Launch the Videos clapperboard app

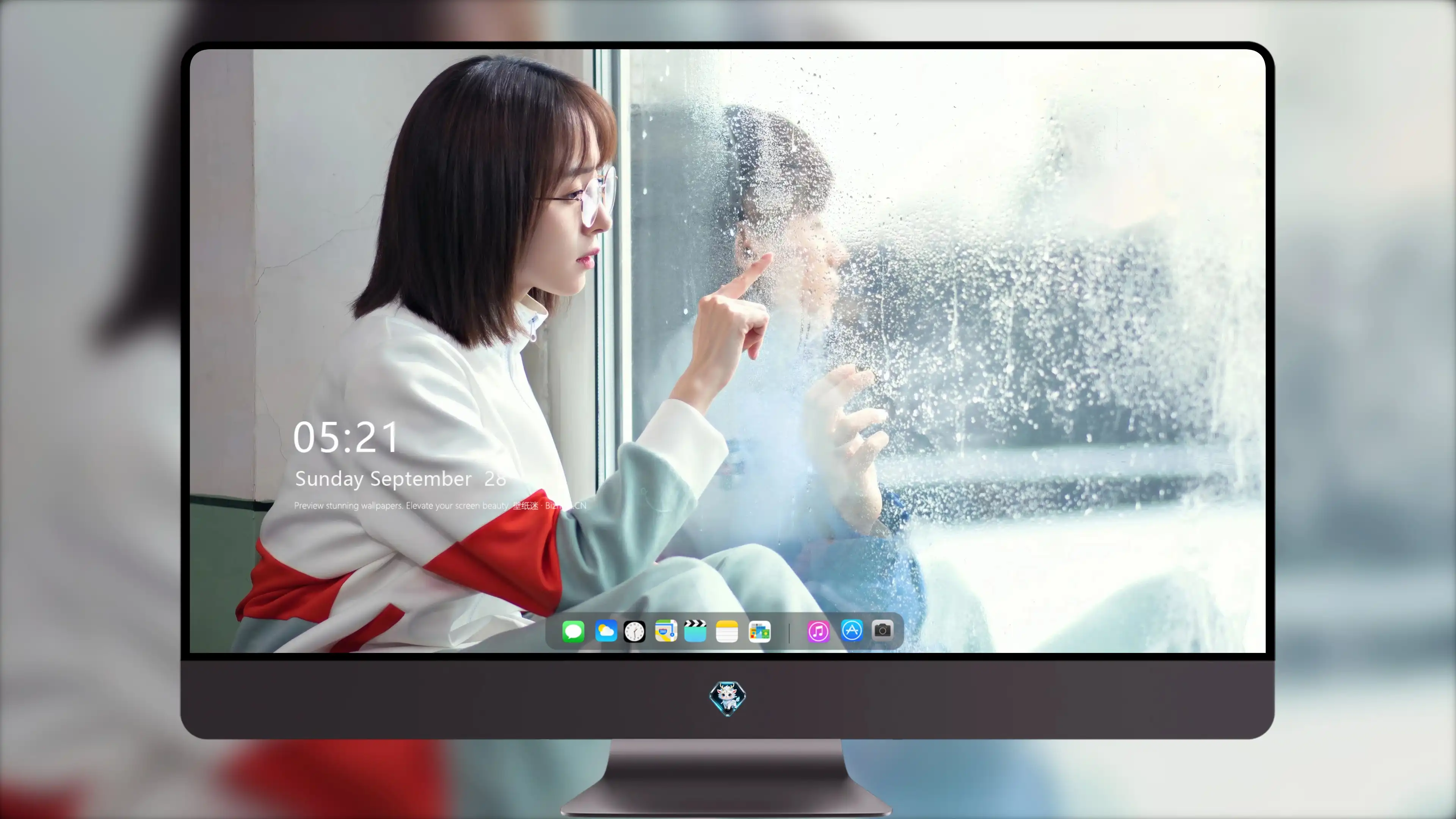[695, 631]
